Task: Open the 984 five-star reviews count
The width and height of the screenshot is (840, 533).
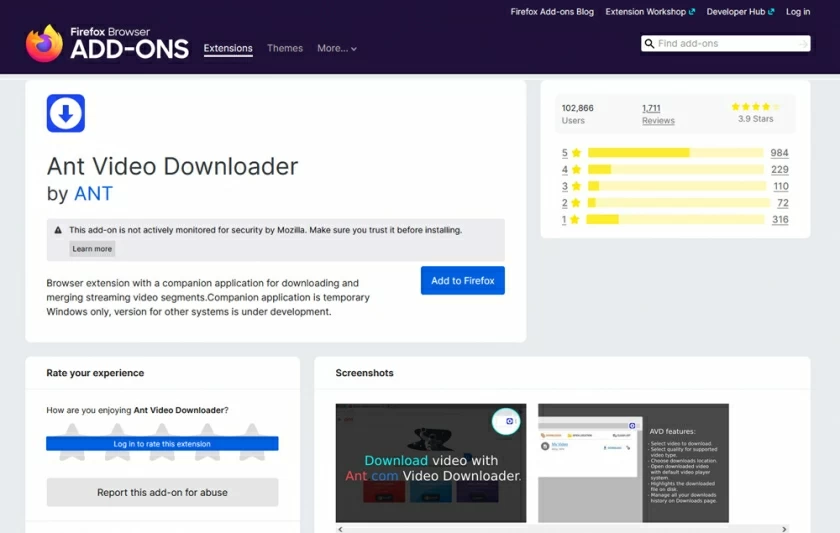Action: click(779, 153)
